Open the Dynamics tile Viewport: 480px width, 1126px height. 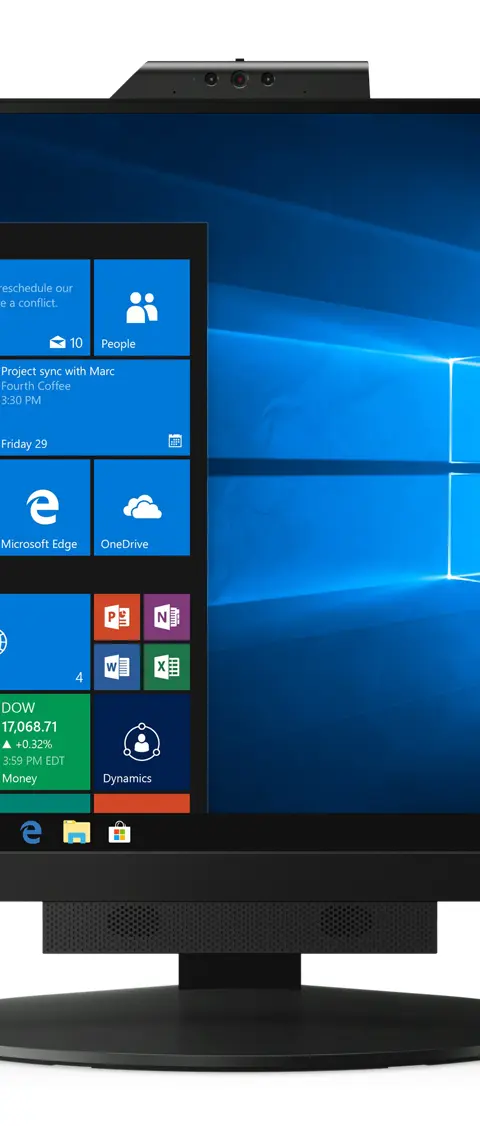(x=142, y=742)
